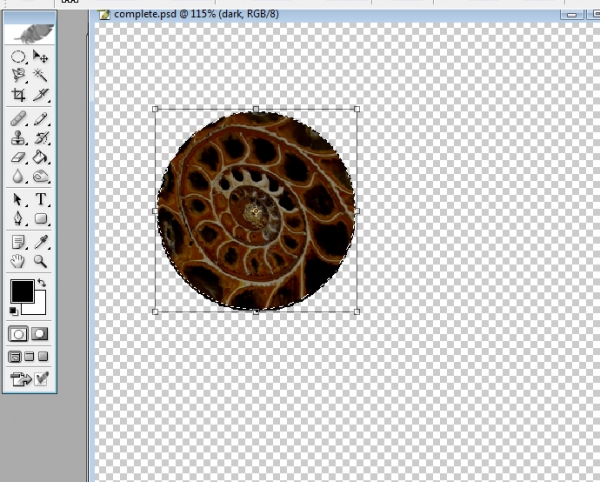Viewport: 600px width, 482px height.
Task: Click the Adobe Online feather image
Action: [29, 34]
